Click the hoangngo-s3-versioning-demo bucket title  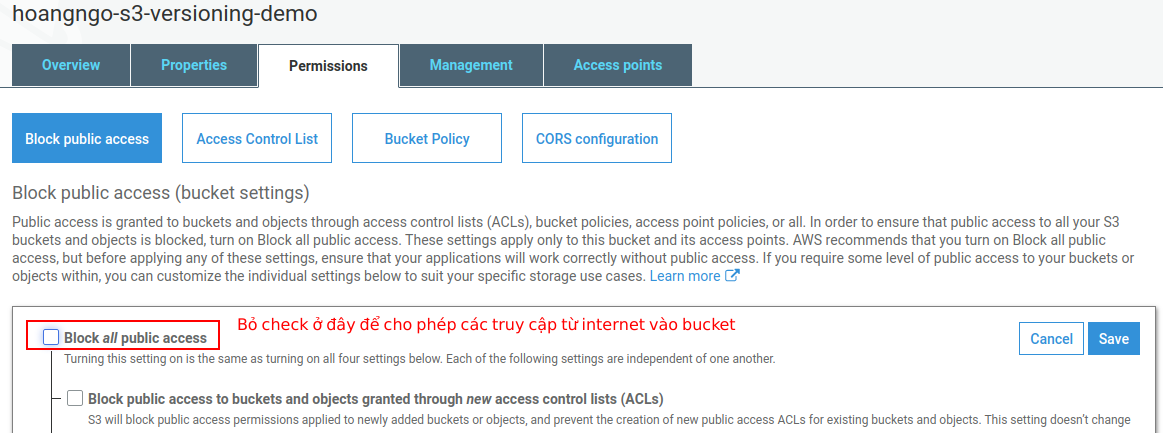point(165,15)
